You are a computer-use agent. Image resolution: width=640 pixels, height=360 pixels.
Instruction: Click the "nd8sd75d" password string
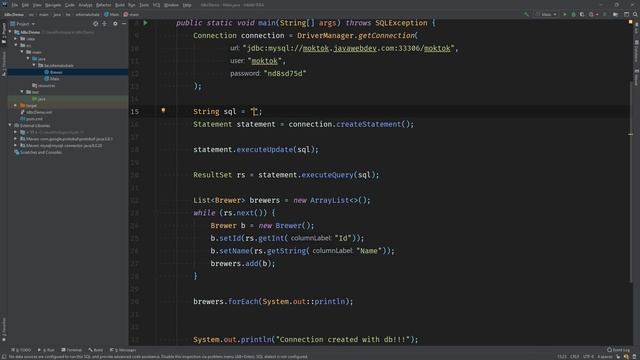coord(285,73)
